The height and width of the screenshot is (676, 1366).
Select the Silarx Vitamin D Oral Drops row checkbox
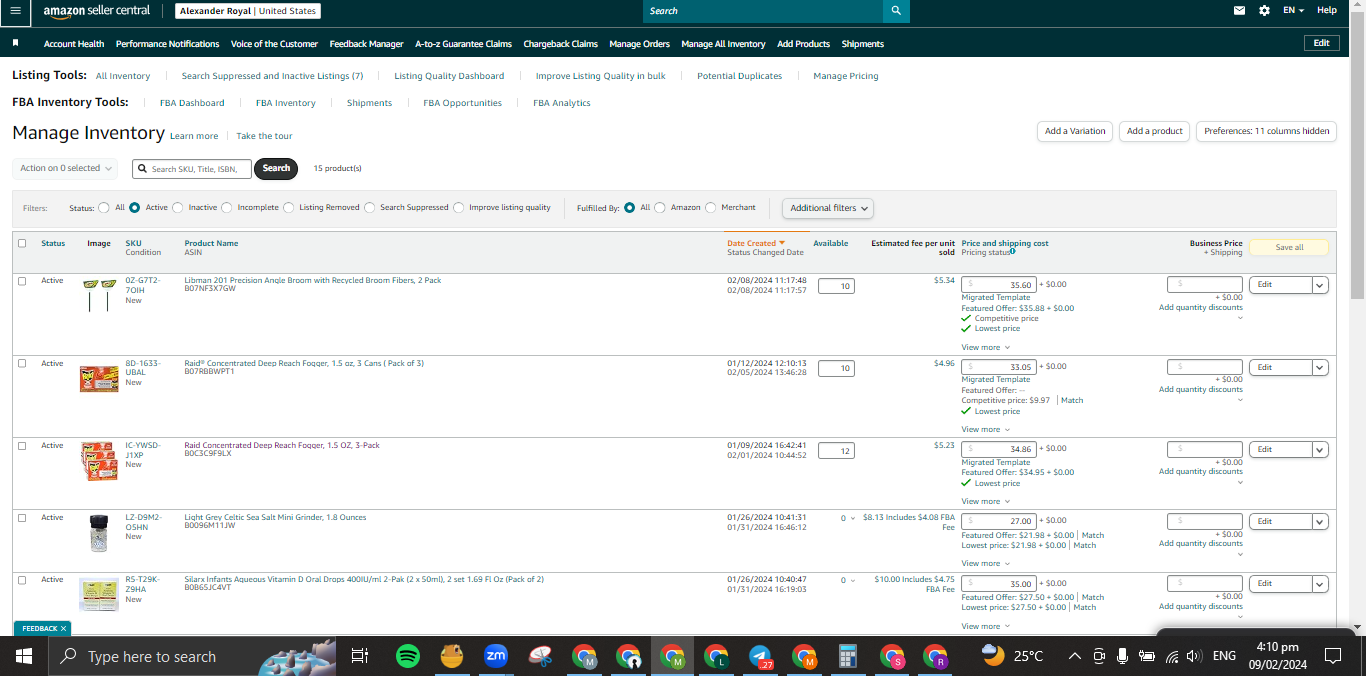22,580
